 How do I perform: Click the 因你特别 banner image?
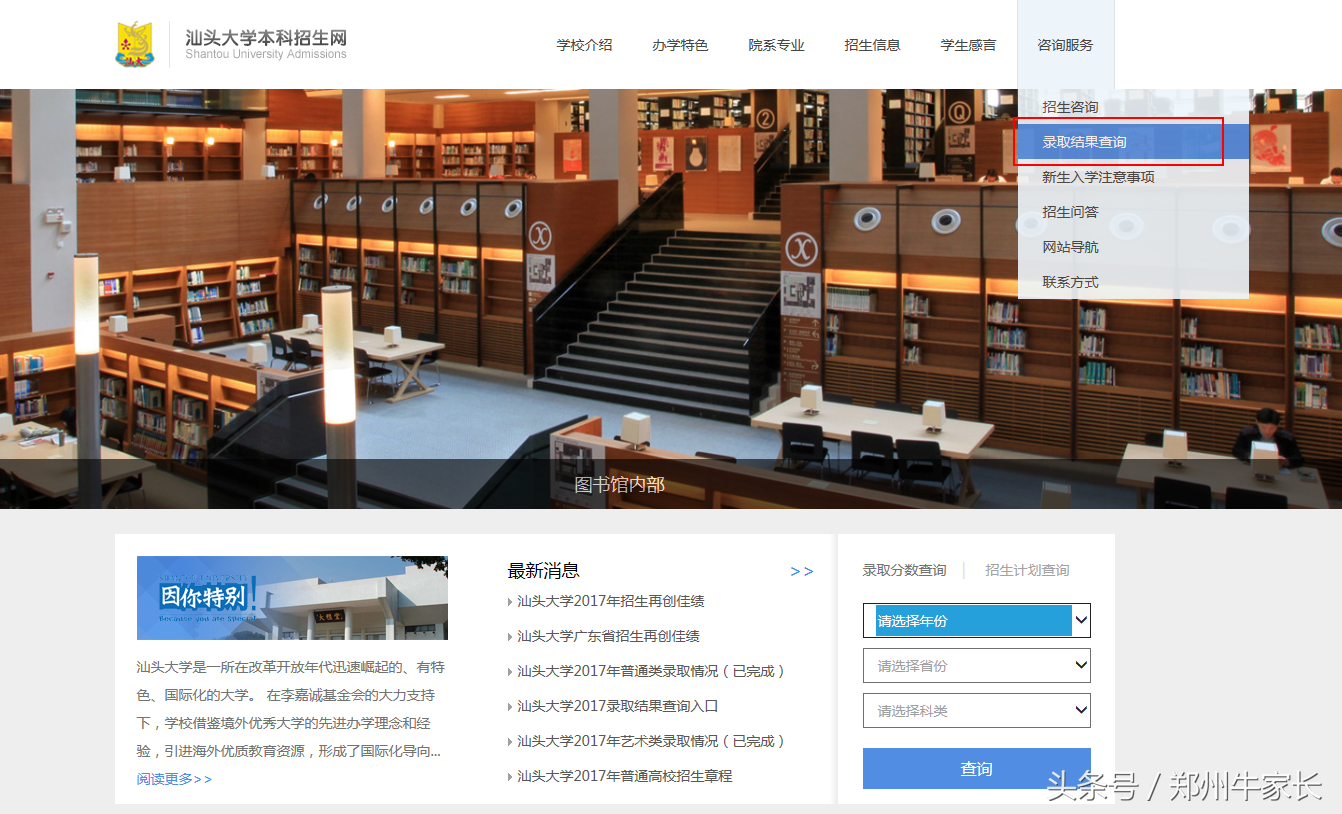coord(291,597)
